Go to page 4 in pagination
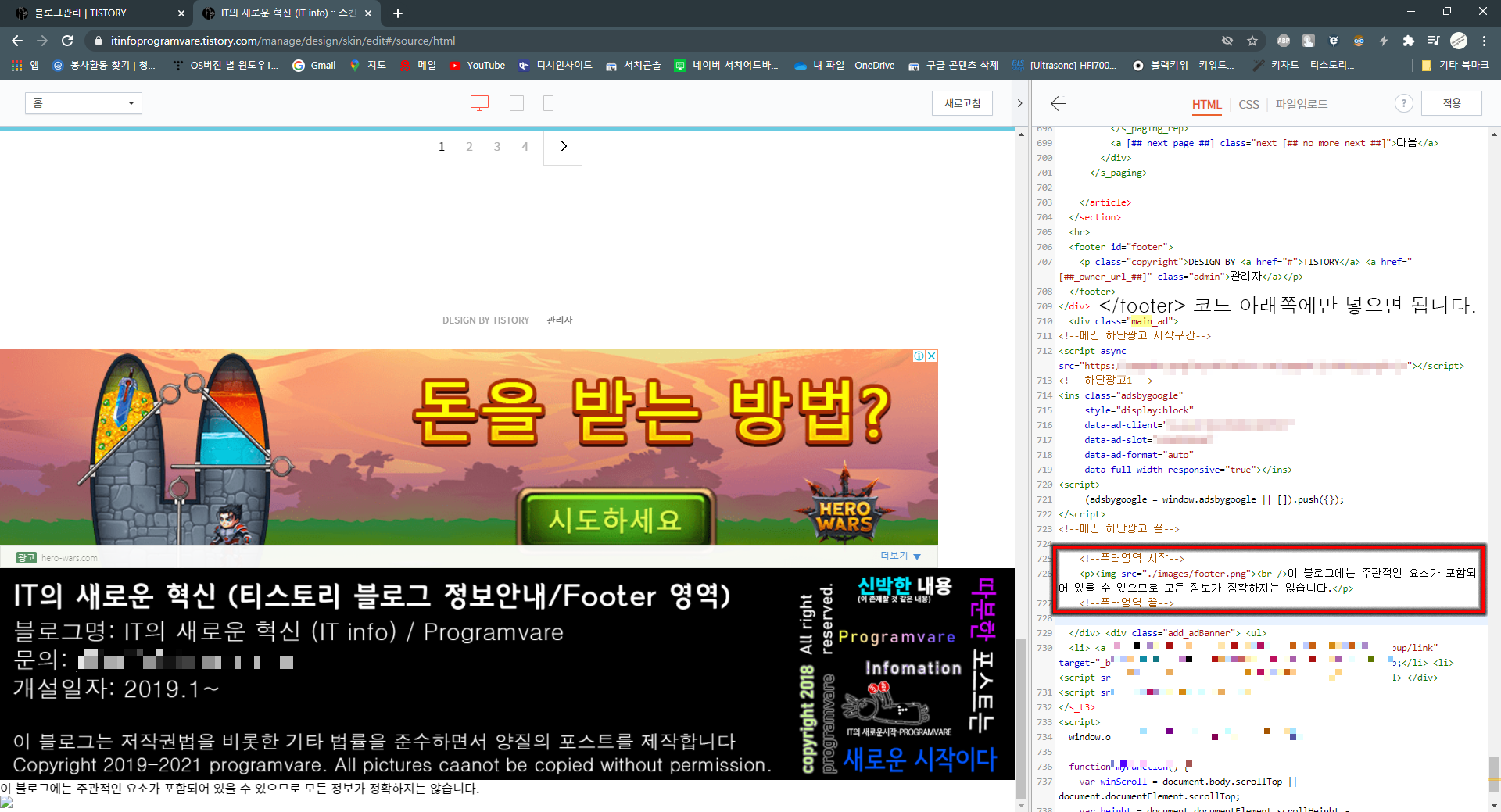This screenshot has width=1501, height=812. [525, 147]
